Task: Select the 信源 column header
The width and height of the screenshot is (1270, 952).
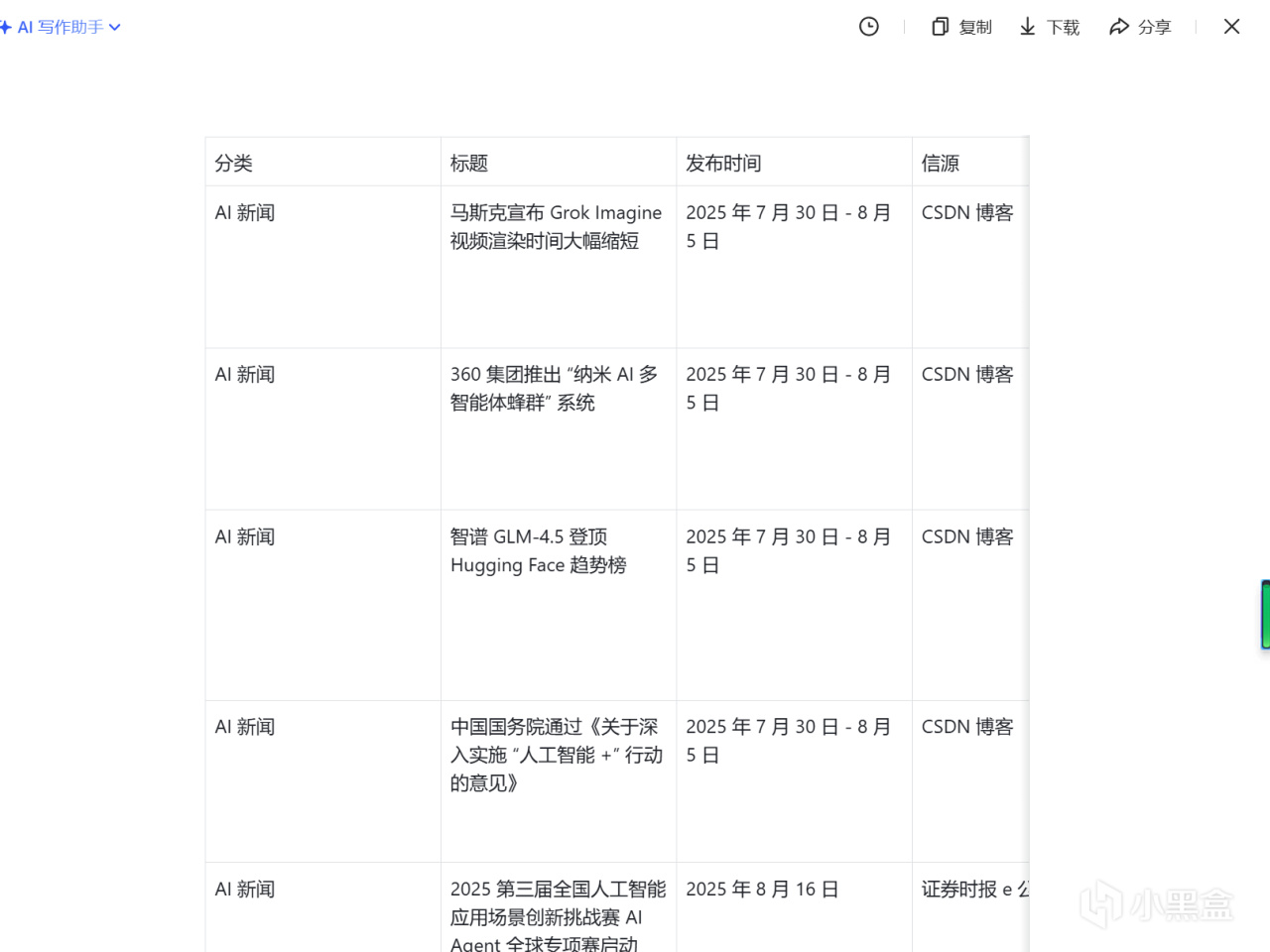Action: coord(970,162)
